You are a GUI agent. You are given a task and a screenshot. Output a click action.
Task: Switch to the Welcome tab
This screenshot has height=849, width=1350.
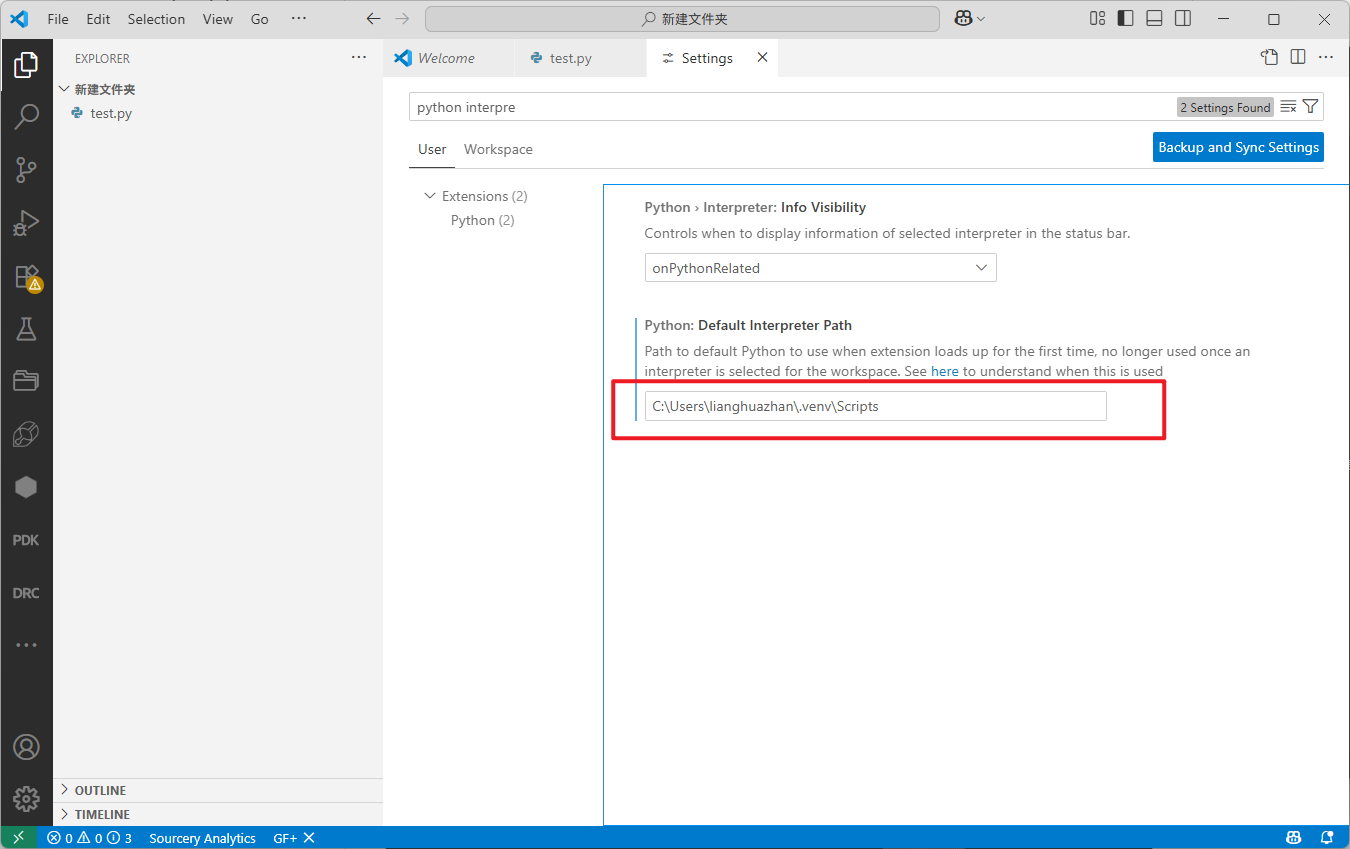click(x=447, y=58)
